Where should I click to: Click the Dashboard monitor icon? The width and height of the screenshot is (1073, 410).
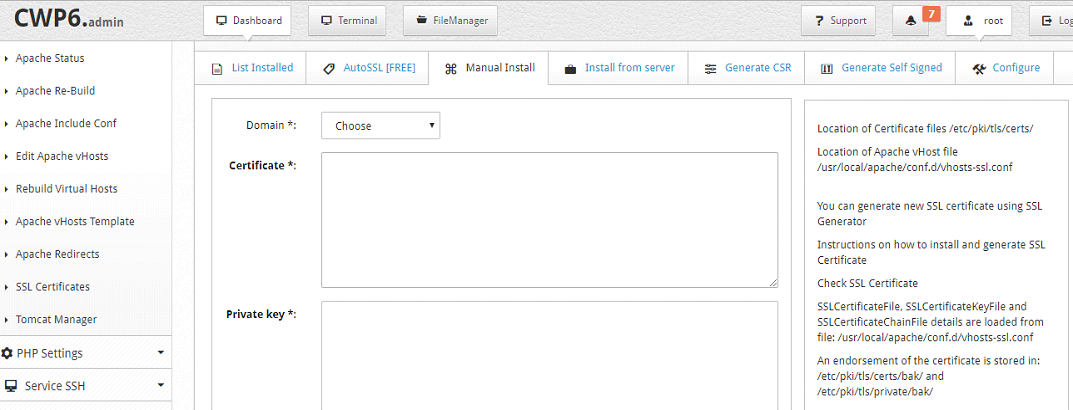point(221,21)
